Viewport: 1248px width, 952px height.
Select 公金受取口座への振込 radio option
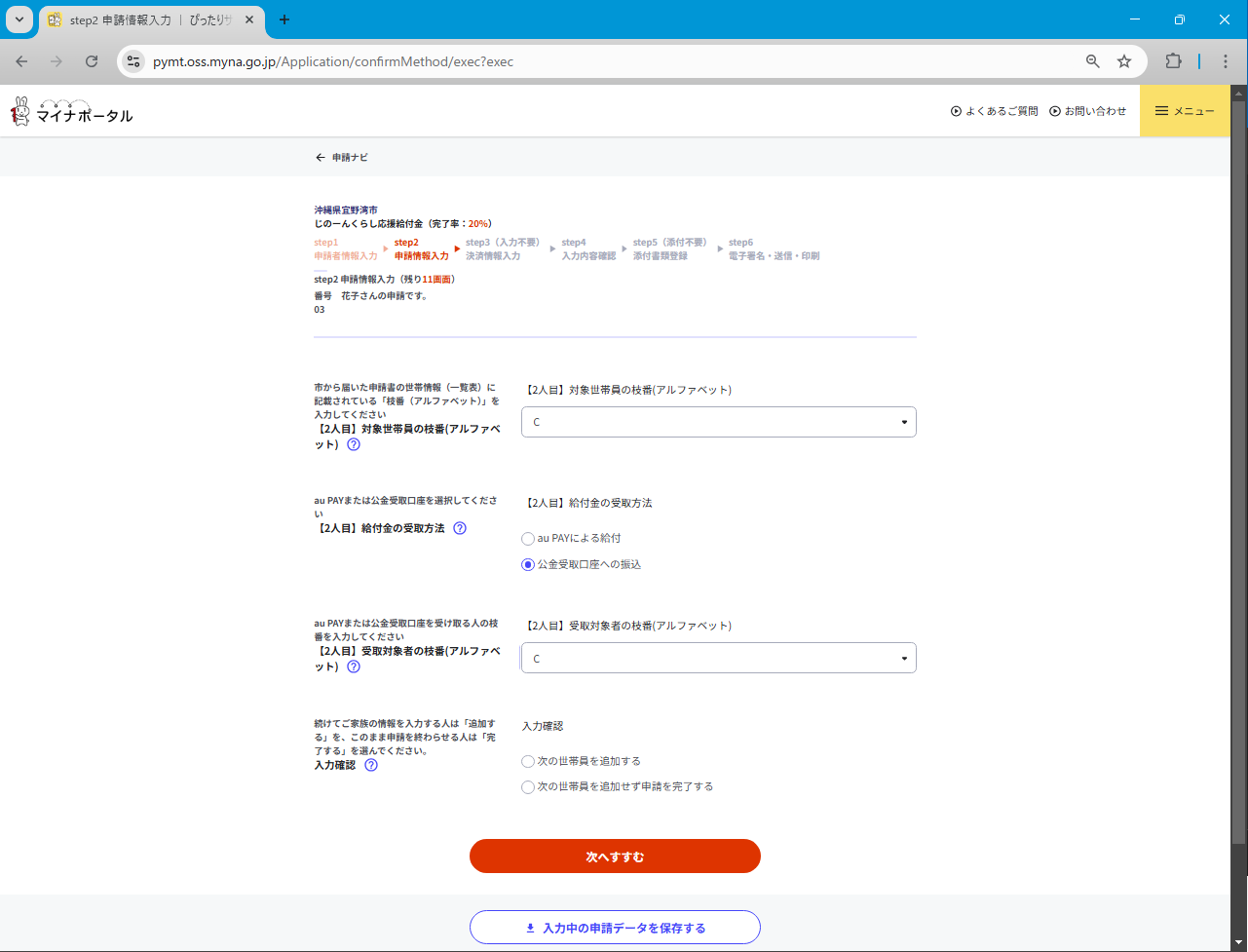(528, 565)
